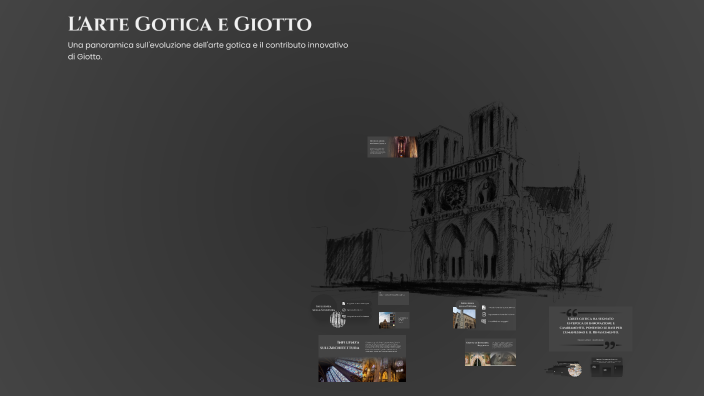Open the circular topic slide with the column sketch
Viewport: 704px width, 396px height.
[341, 310]
